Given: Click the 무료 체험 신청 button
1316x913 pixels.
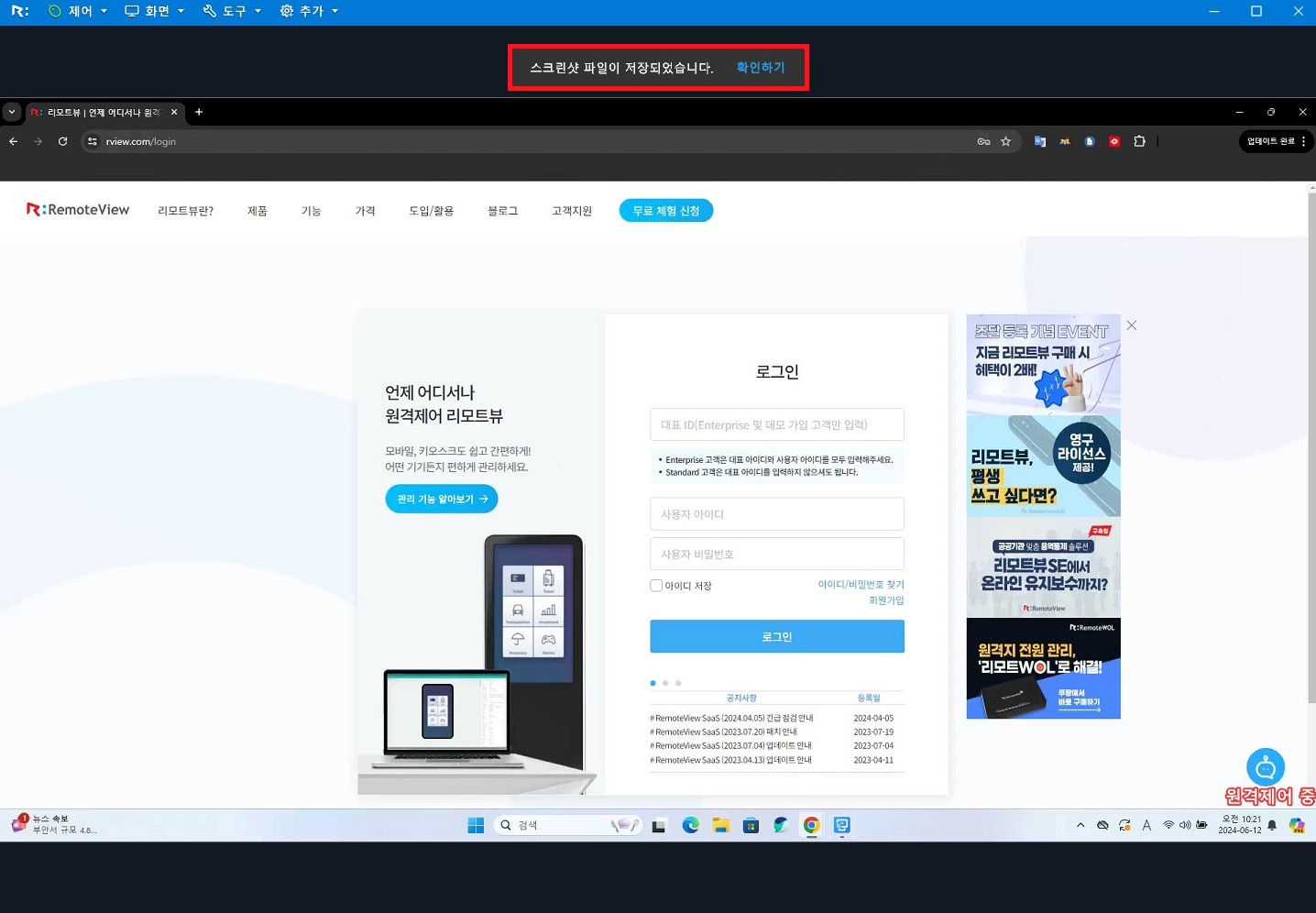Looking at the screenshot, I should click(666, 211).
